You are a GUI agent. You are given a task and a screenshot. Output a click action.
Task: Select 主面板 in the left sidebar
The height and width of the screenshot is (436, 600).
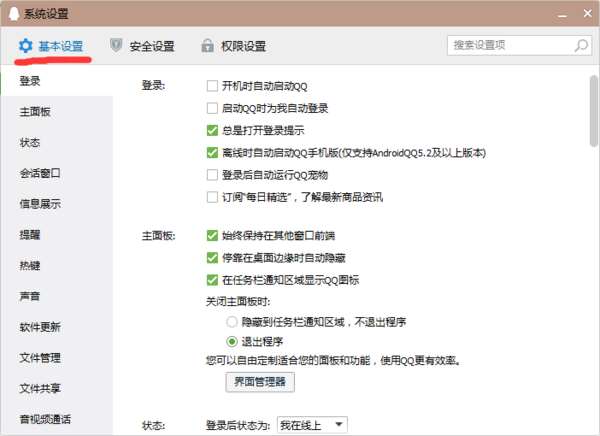35,112
